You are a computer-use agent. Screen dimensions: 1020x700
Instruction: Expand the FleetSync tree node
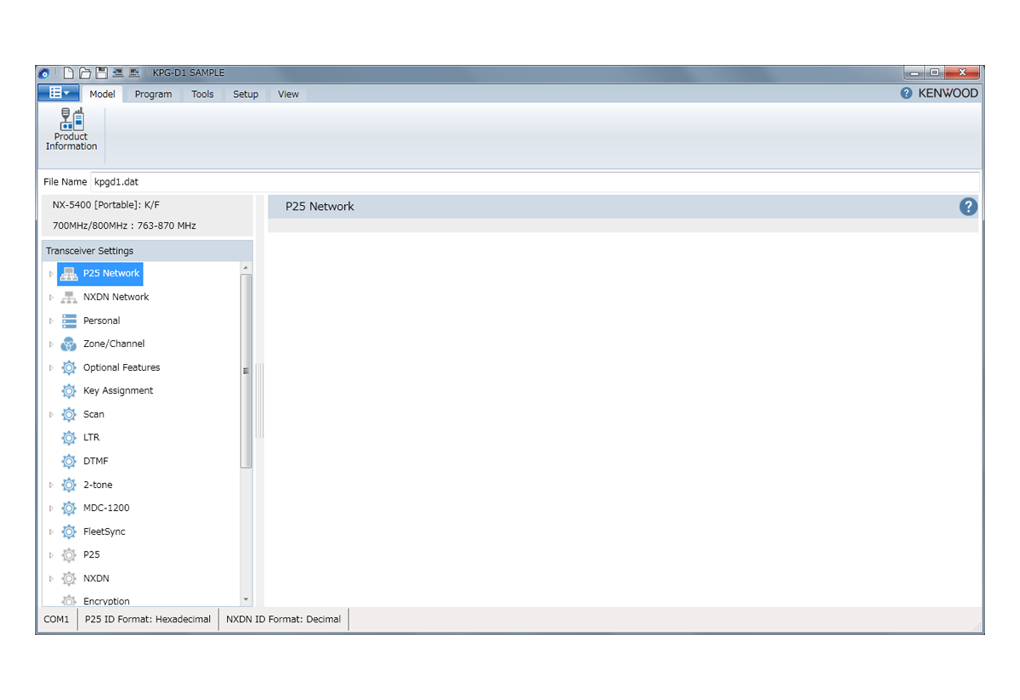click(51, 532)
